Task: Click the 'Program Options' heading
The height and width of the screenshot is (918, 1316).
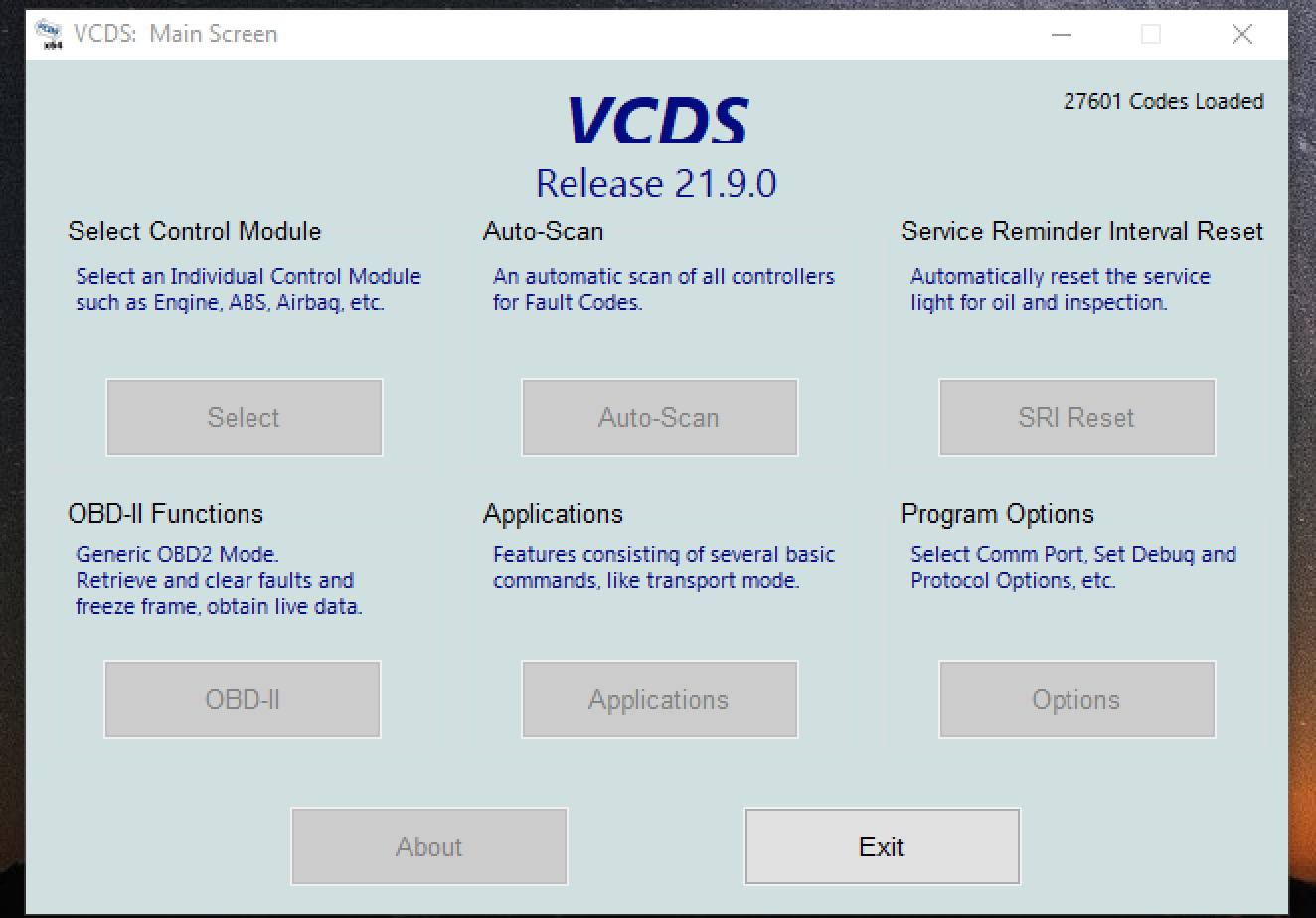Action: coord(997,514)
